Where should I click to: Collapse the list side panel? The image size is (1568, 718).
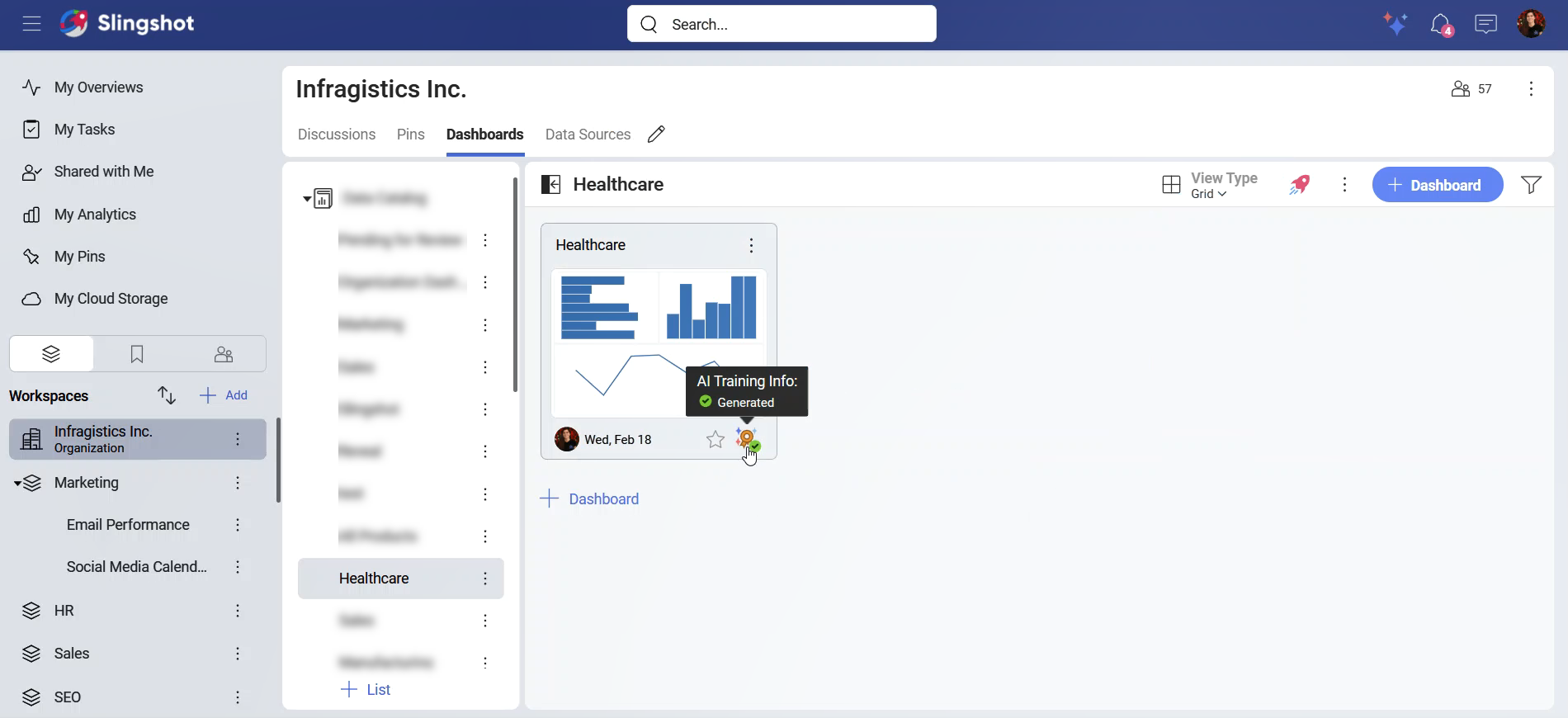click(550, 185)
